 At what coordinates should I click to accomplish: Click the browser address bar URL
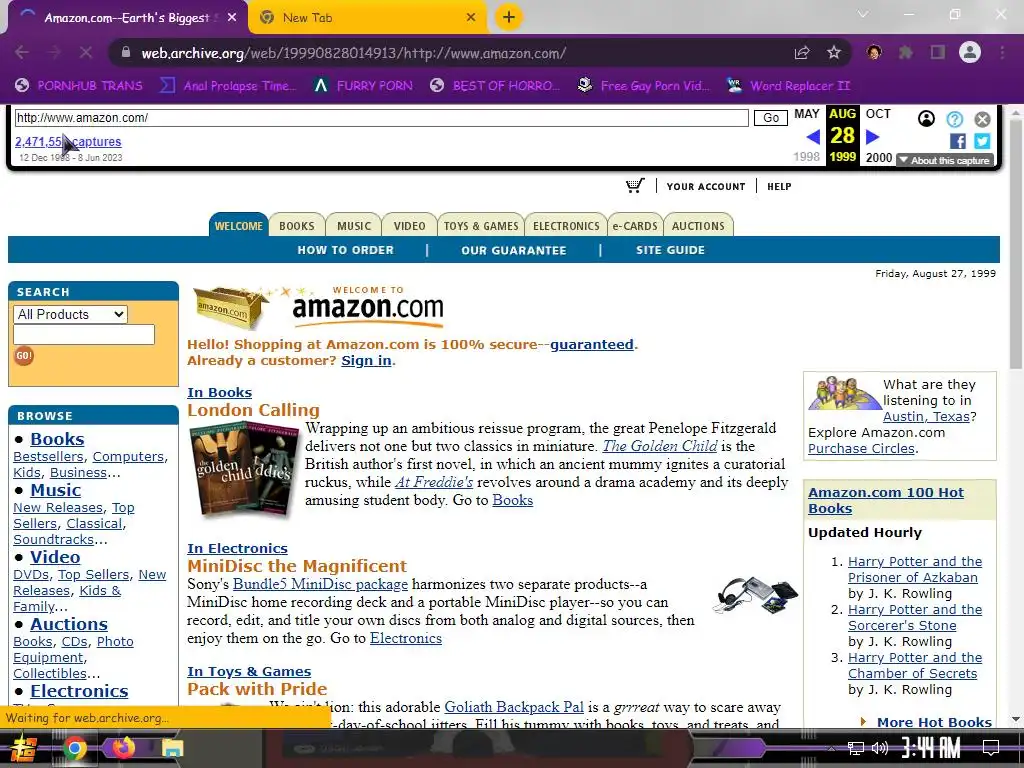click(x=353, y=53)
